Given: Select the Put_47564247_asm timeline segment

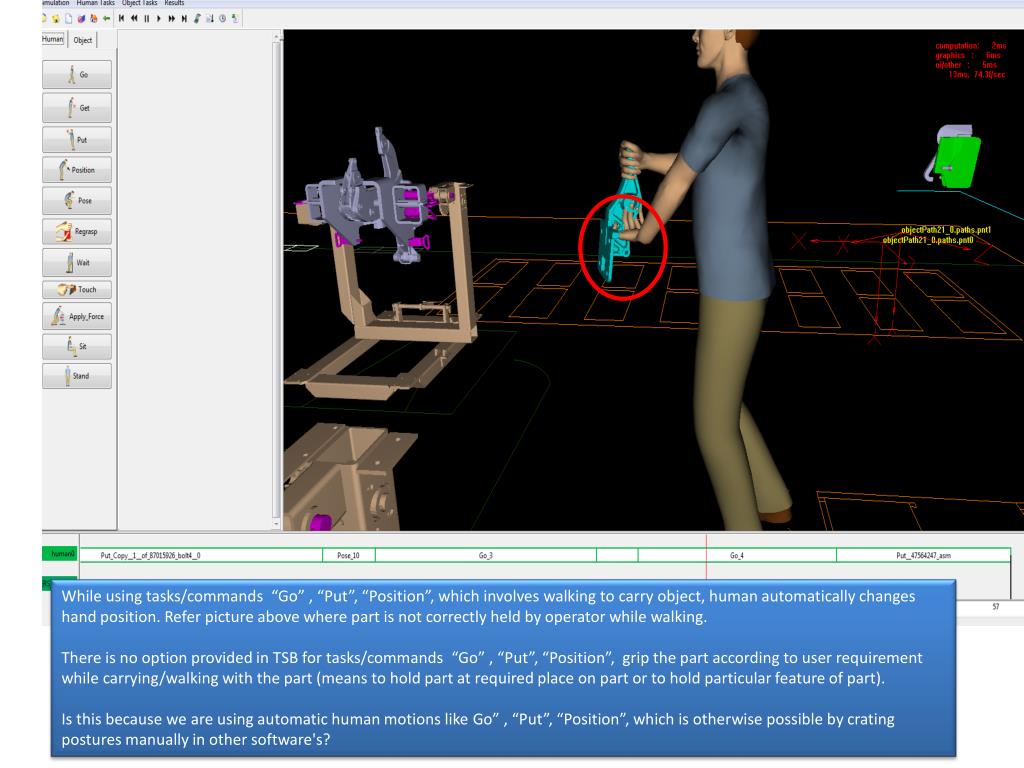Looking at the screenshot, I should coord(923,554).
